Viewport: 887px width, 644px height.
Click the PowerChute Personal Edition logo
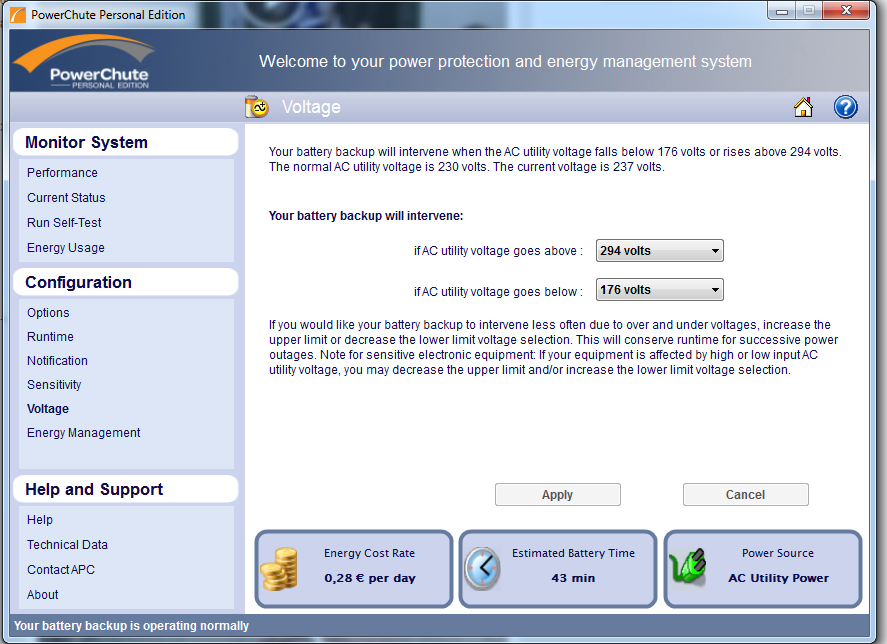point(85,62)
